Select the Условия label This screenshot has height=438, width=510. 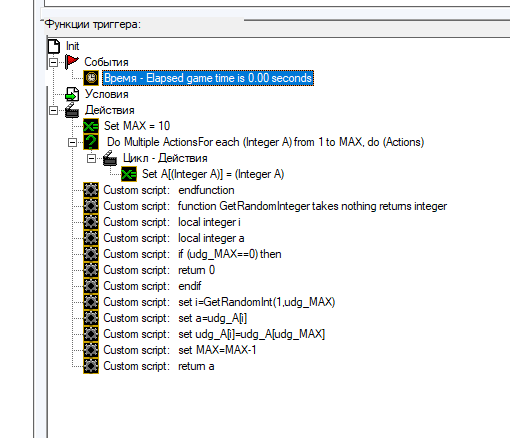pyautogui.click(x=107, y=94)
